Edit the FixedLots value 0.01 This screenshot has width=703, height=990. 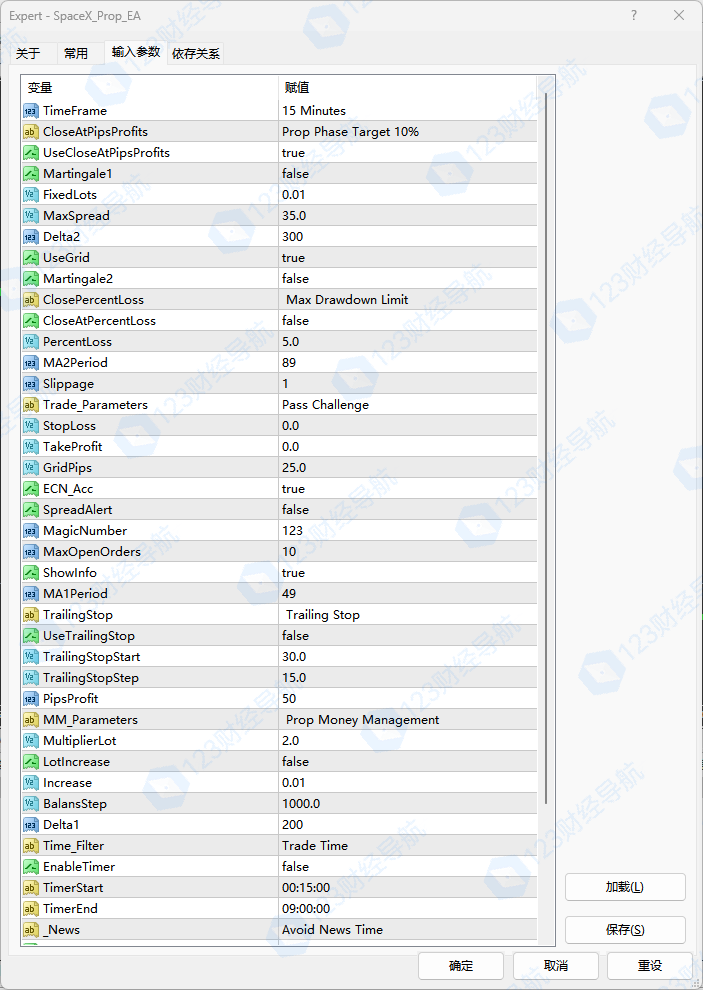tap(407, 195)
